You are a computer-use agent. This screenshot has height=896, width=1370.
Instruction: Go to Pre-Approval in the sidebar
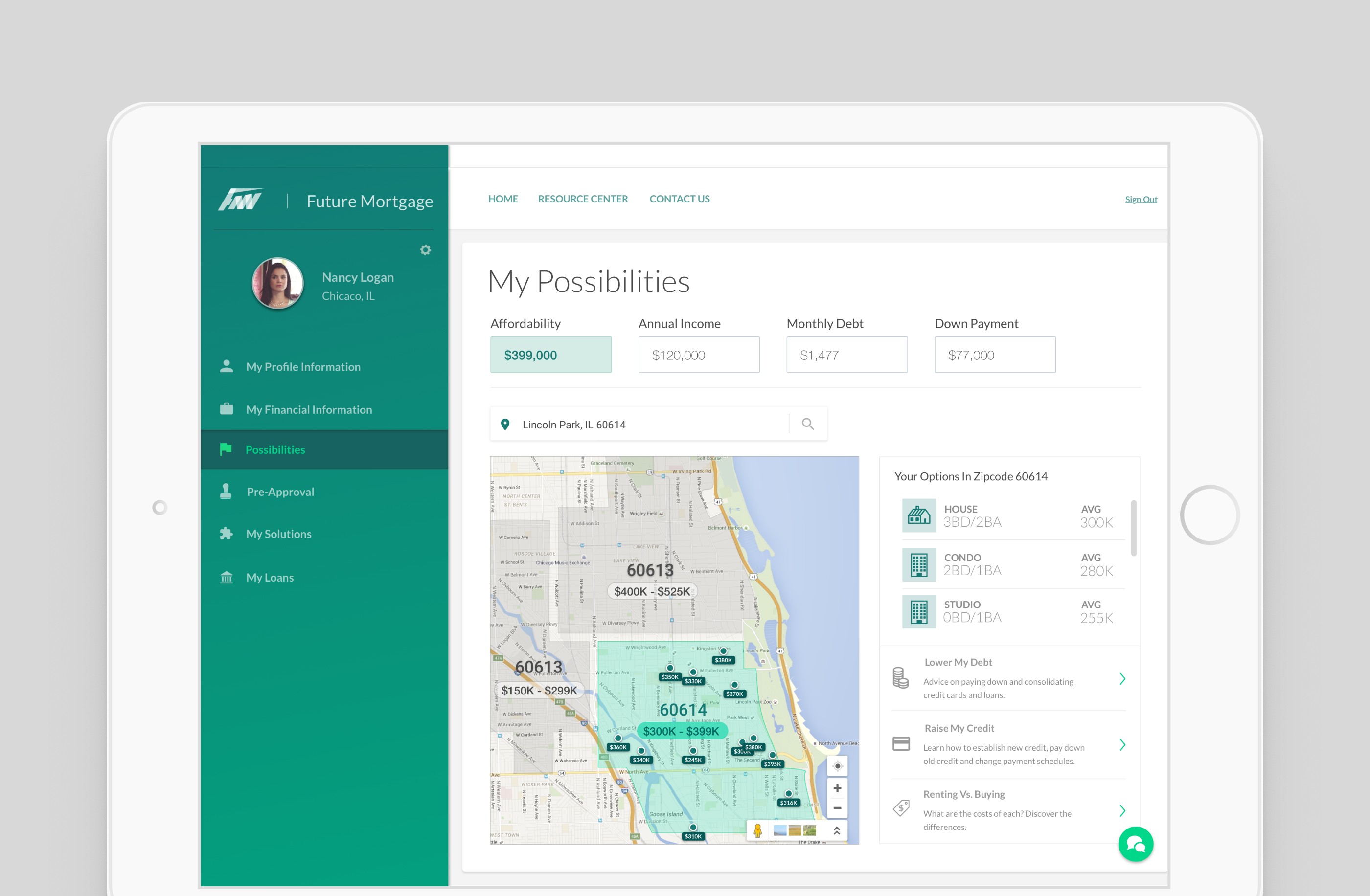coord(280,492)
